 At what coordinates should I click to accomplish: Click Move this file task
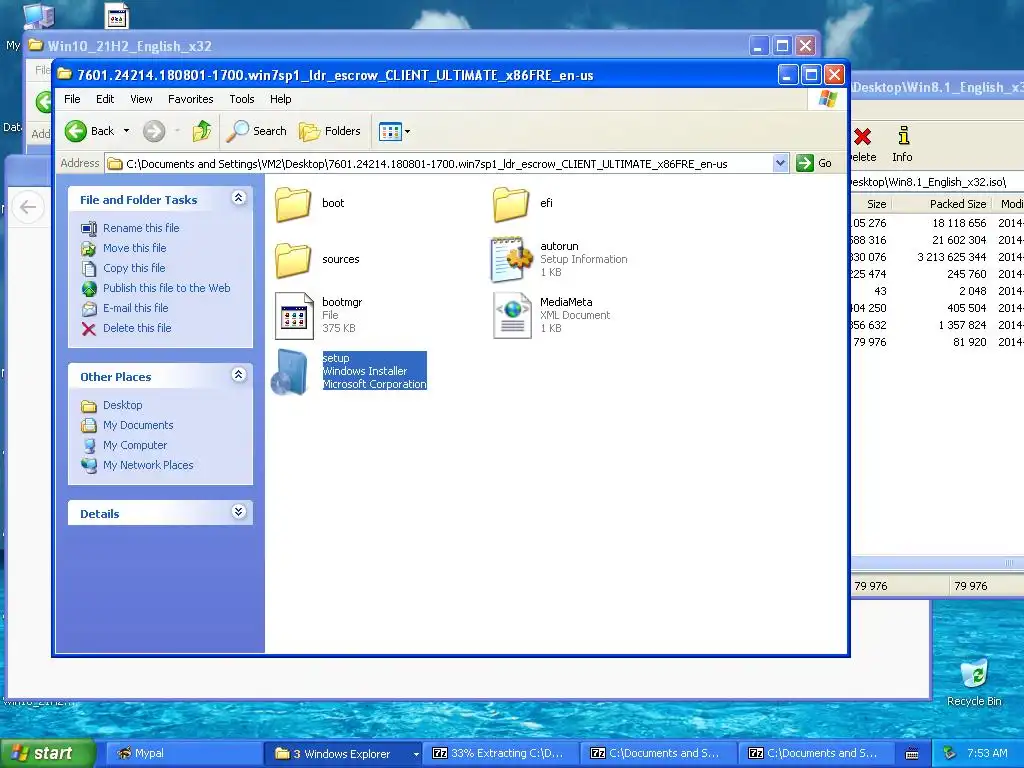(x=135, y=248)
